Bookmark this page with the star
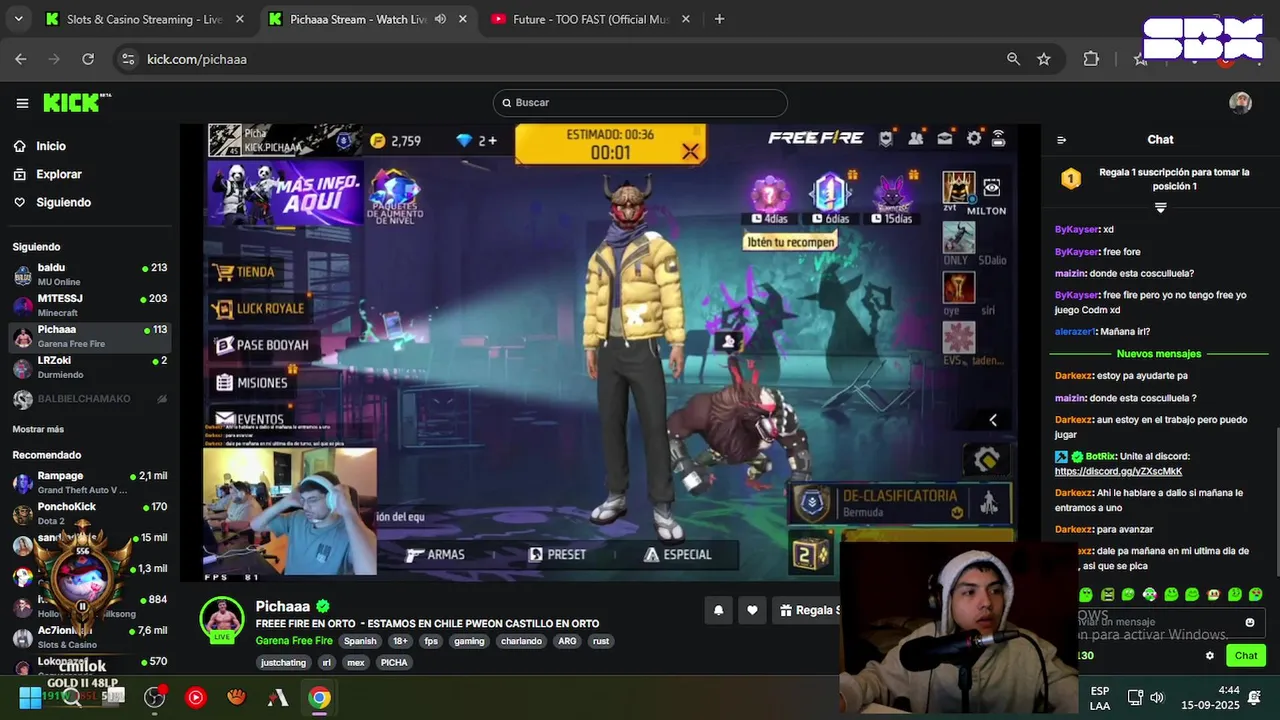Screen dimensions: 1280x720 click(x=1044, y=59)
